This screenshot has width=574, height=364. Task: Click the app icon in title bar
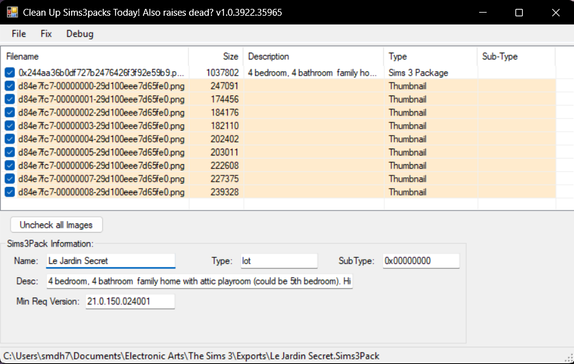click(12, 12)
